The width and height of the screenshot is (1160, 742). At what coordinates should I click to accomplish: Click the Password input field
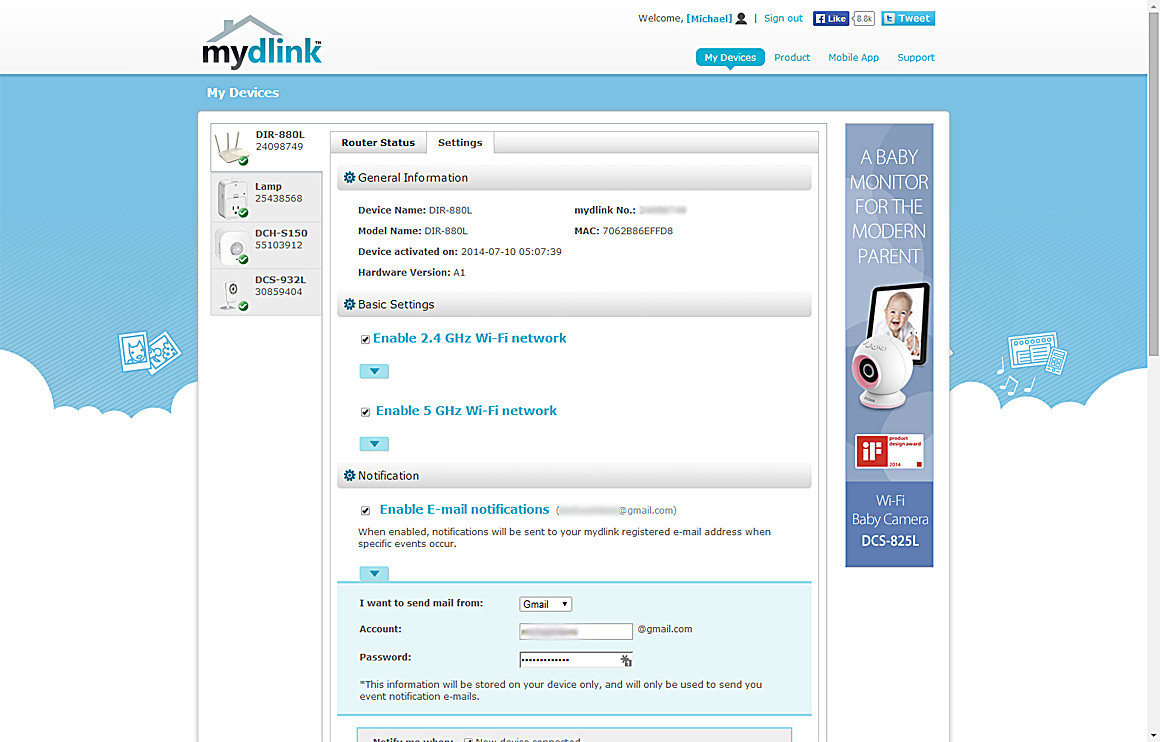[568, 660]
